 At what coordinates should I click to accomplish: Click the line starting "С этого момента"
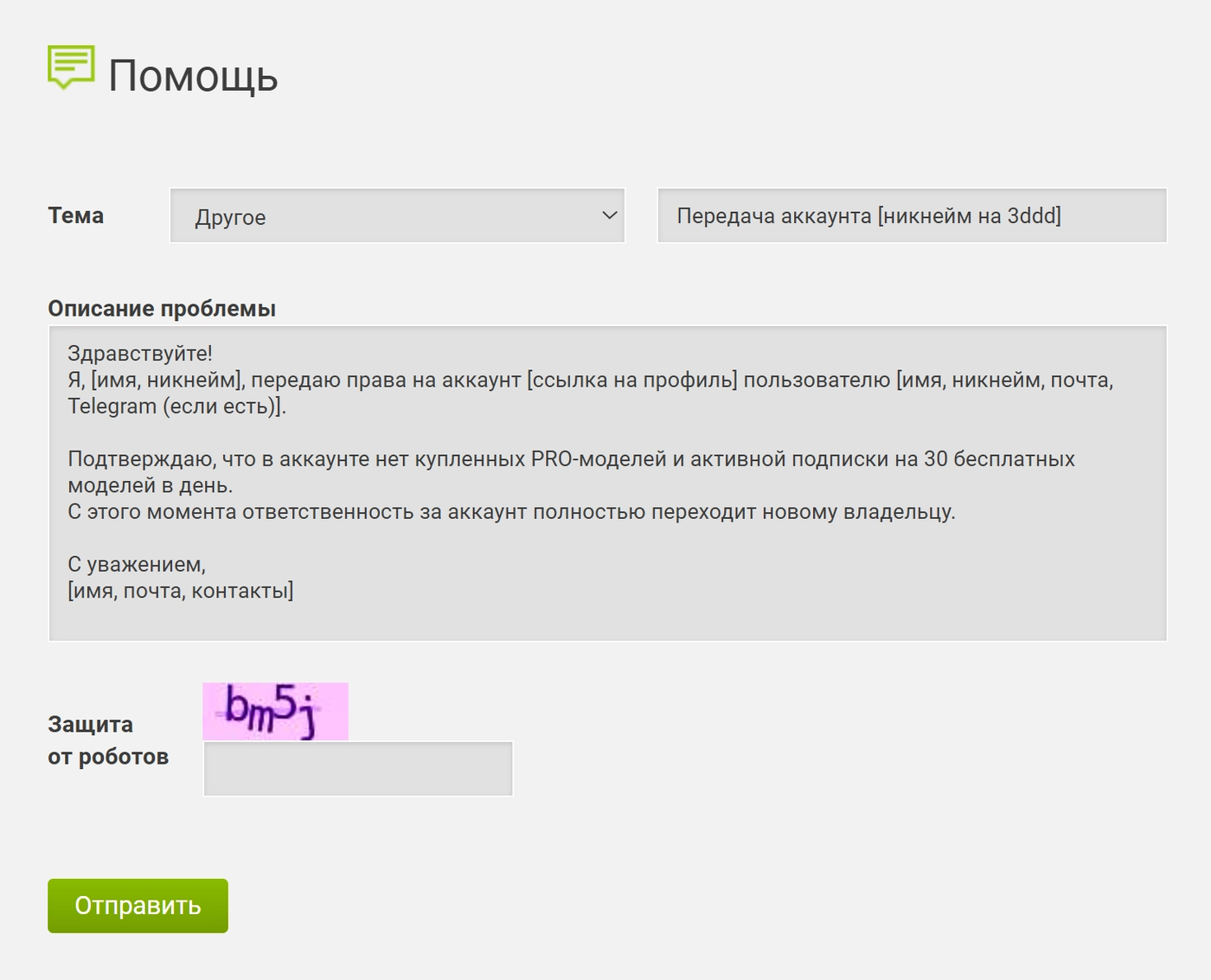(510, 512)
